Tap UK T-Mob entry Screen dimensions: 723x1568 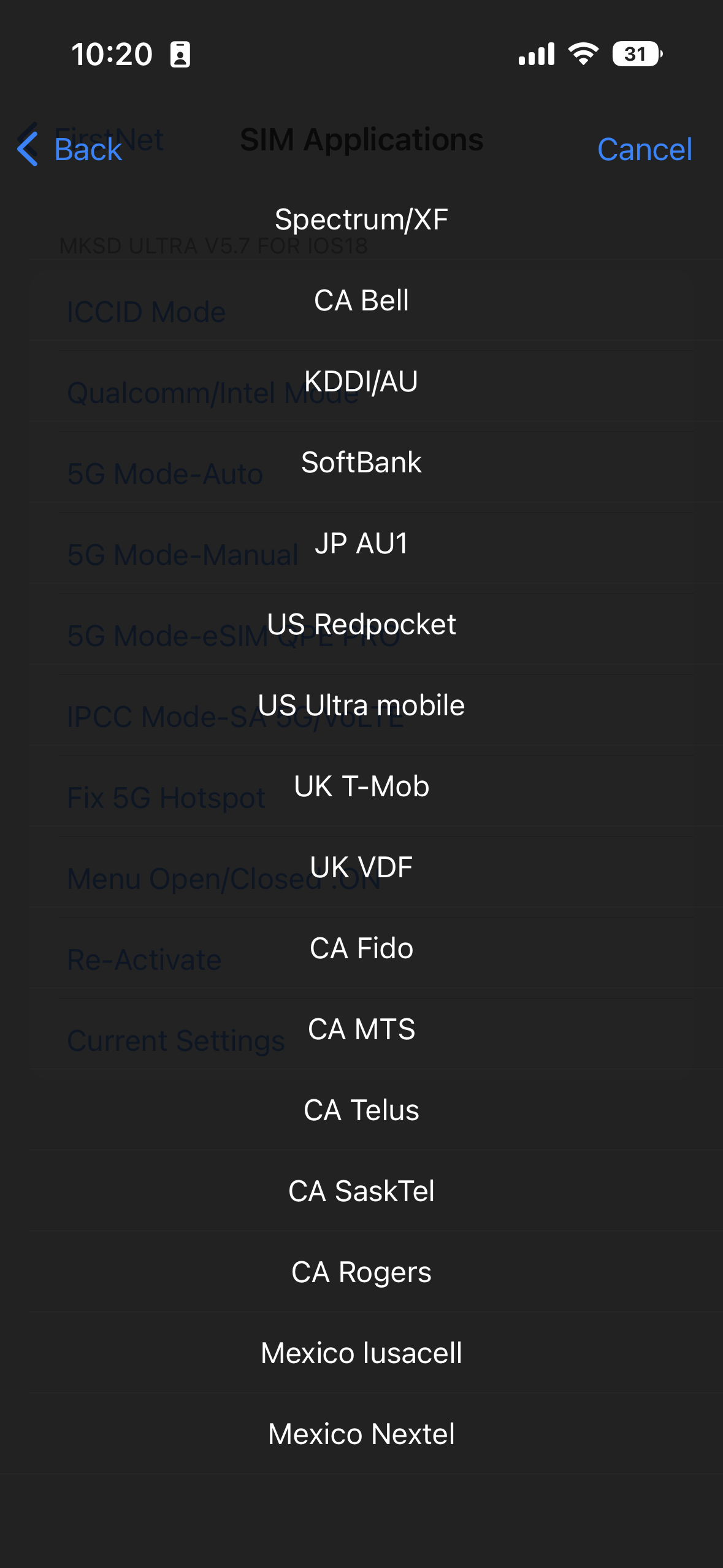click(361, 786)
